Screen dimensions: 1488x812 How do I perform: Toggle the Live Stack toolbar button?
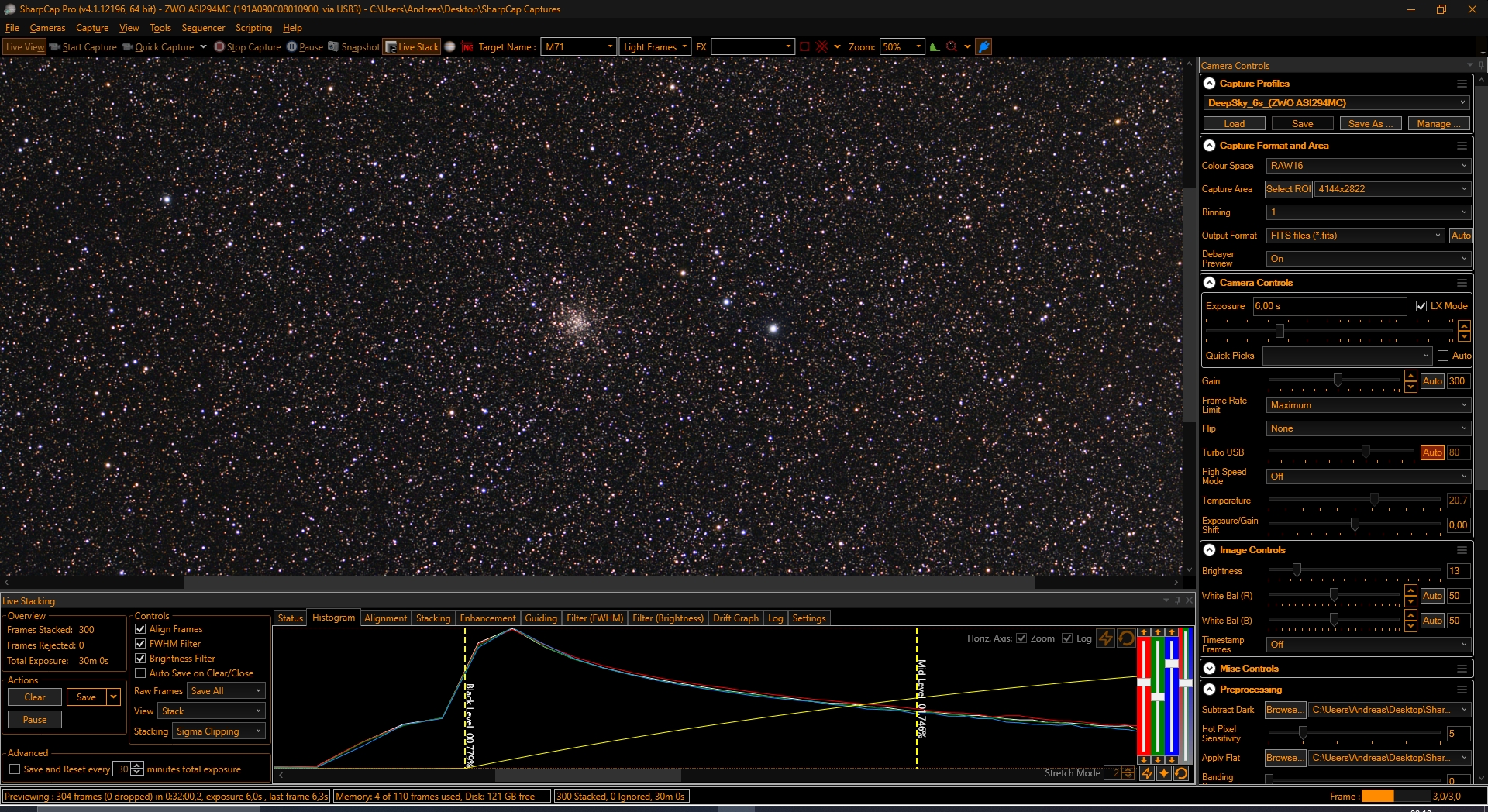[x=412, y=46]
